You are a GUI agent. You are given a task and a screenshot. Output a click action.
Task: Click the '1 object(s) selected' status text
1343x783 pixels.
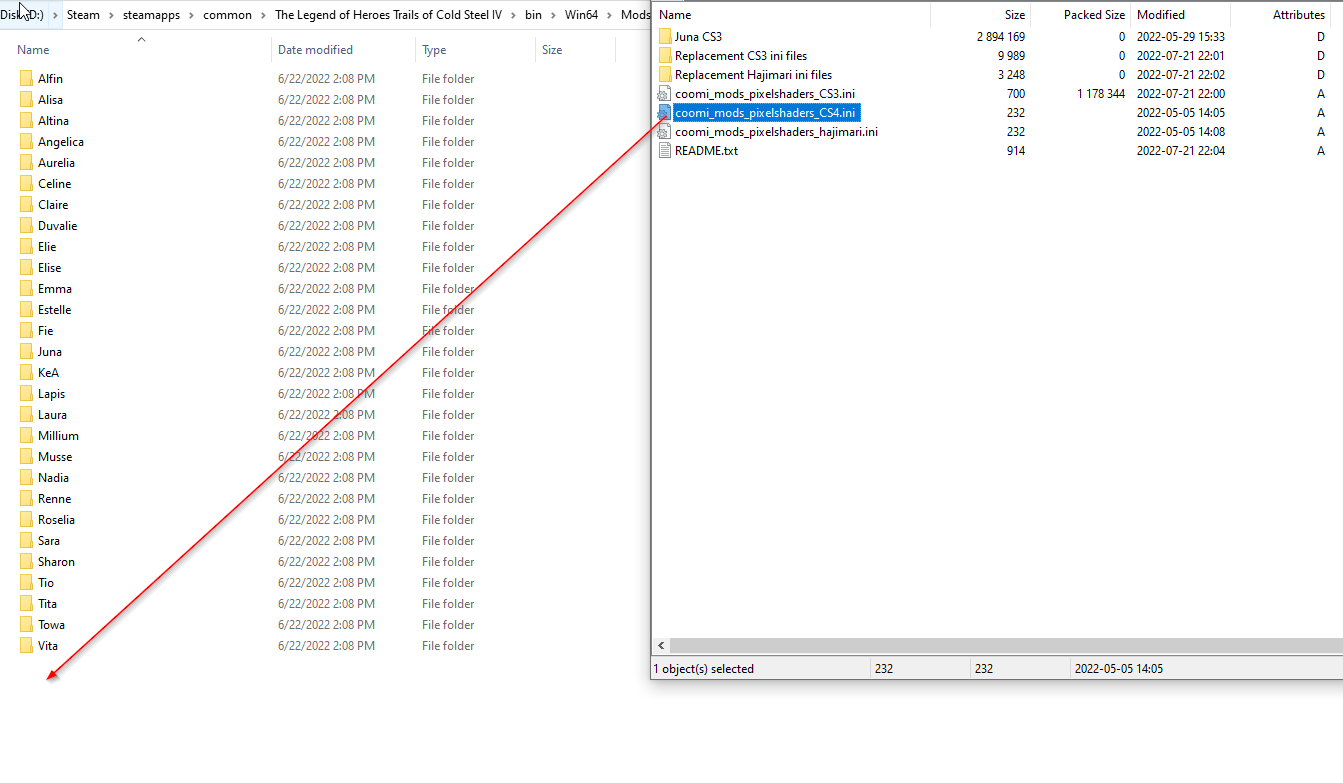[704, 669]
